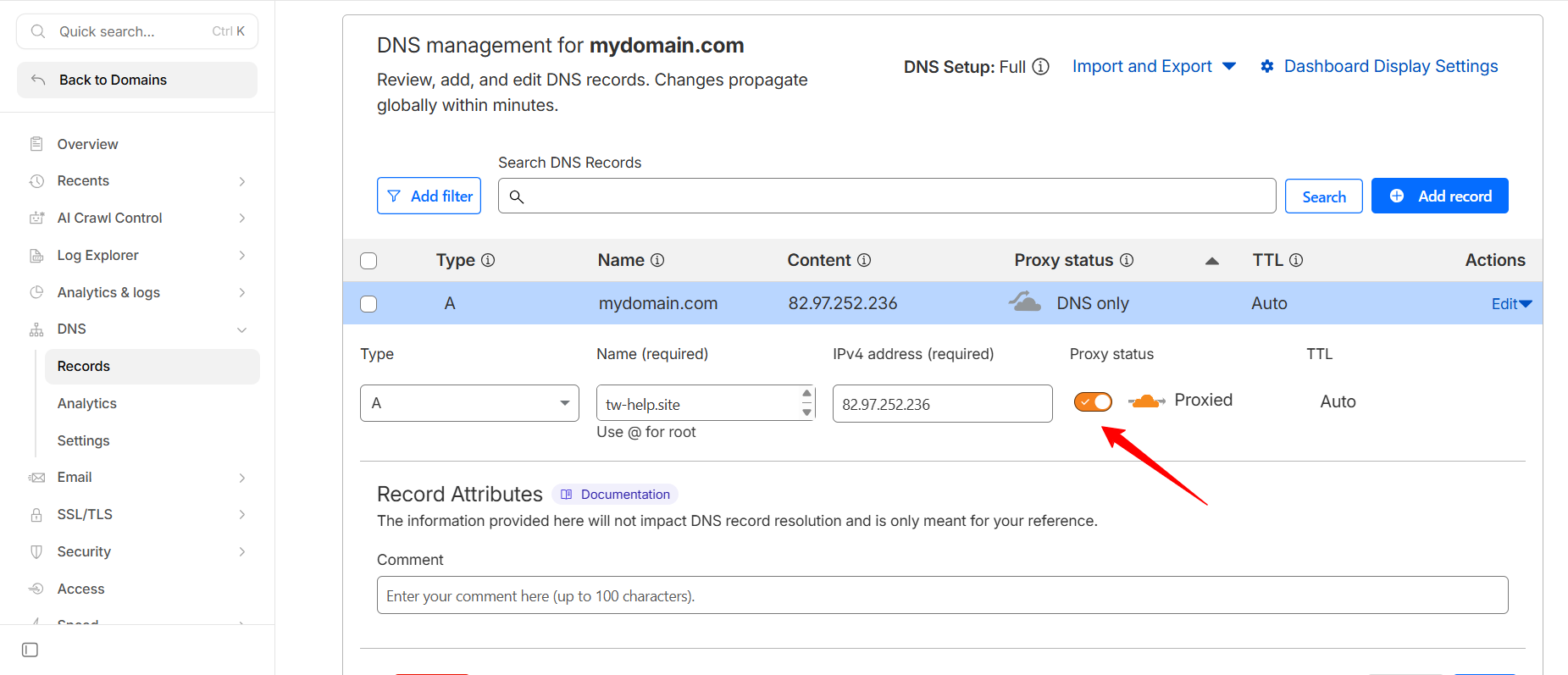
Task: Open Dashboard Display Settings gear
Action: [x=1267, y=67]
